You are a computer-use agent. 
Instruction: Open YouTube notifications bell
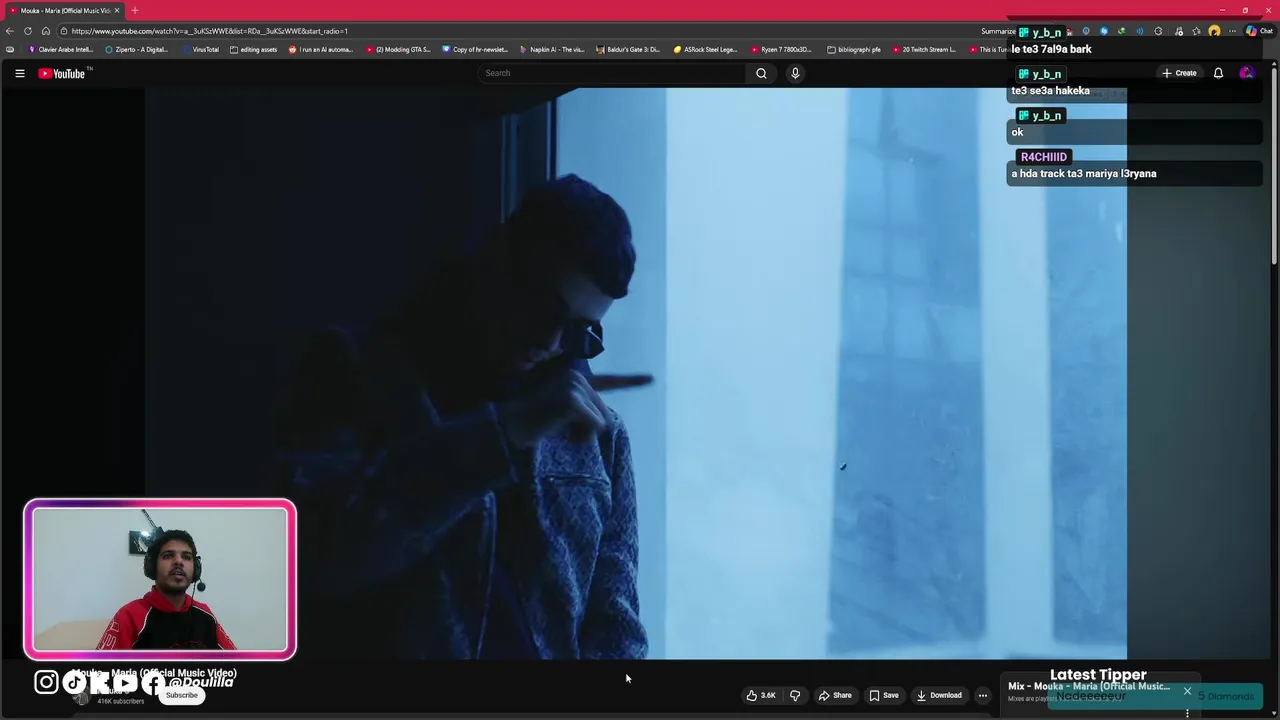coord(1218,73)
